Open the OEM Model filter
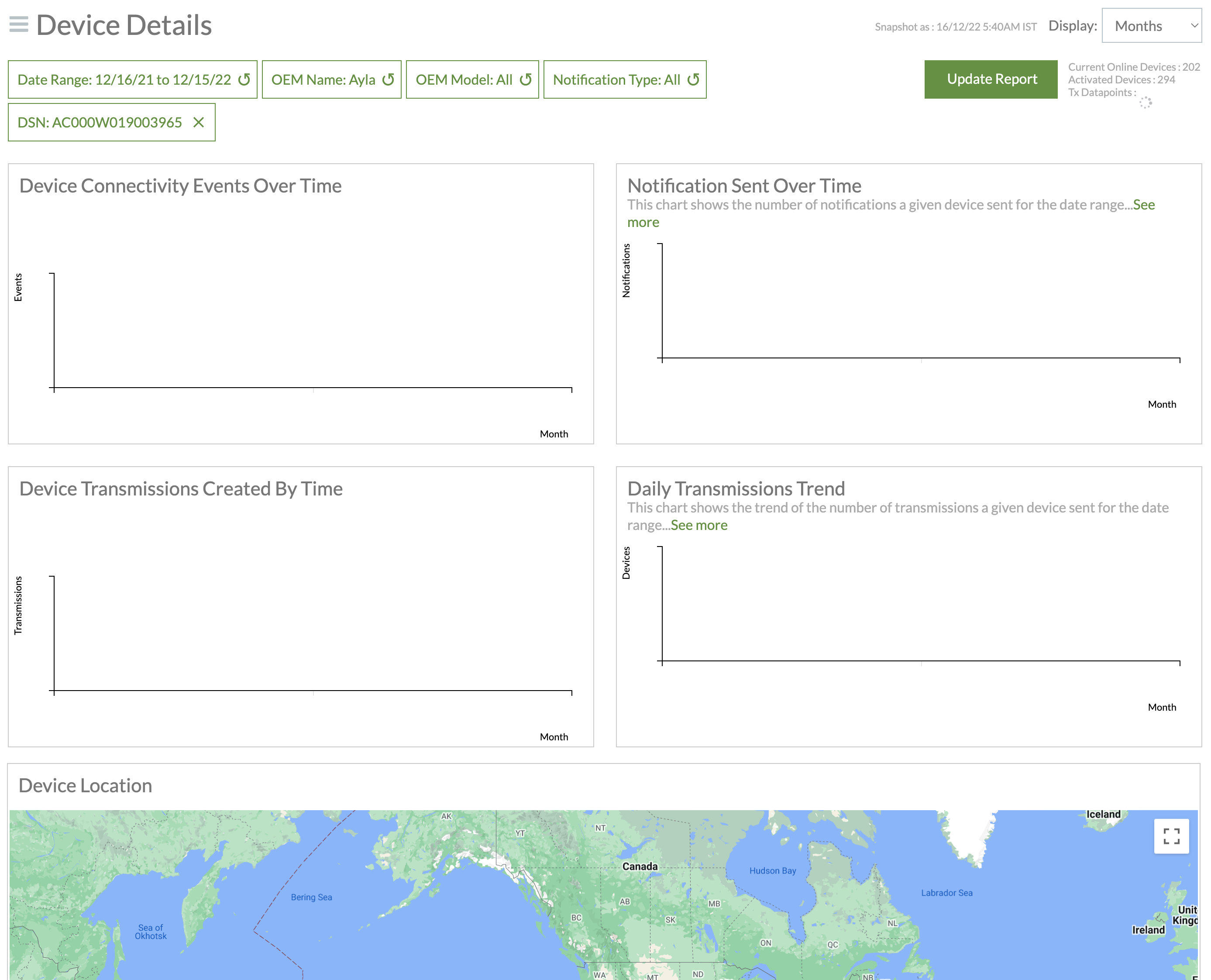Viewport: 1211px width, 980px height. click(464, 79)
